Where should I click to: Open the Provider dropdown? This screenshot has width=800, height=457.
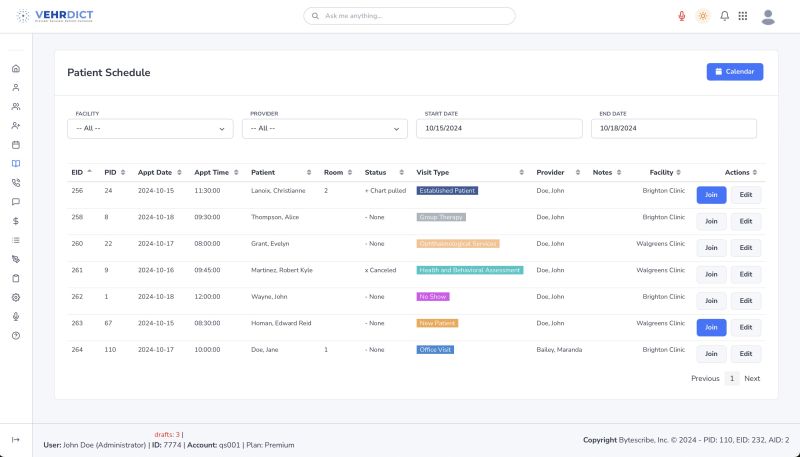coord(325,128)
